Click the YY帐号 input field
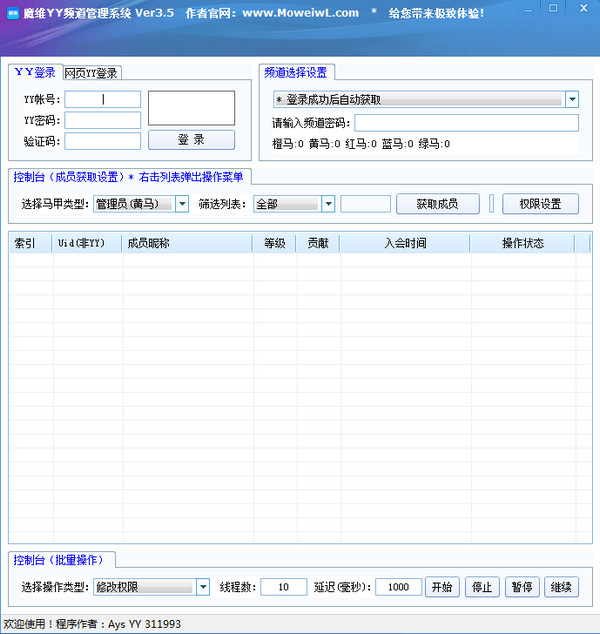The height and width of the screenshot is (634, 600). (104, 99)
